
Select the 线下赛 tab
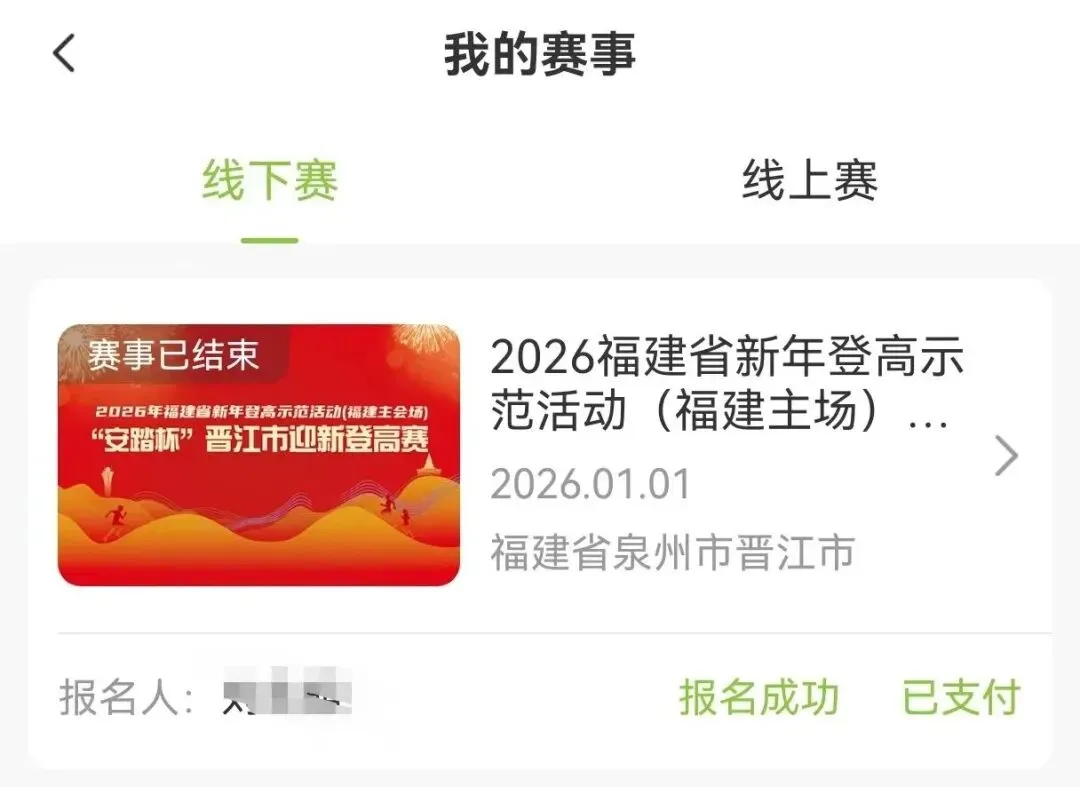click(x=269, y=180)
